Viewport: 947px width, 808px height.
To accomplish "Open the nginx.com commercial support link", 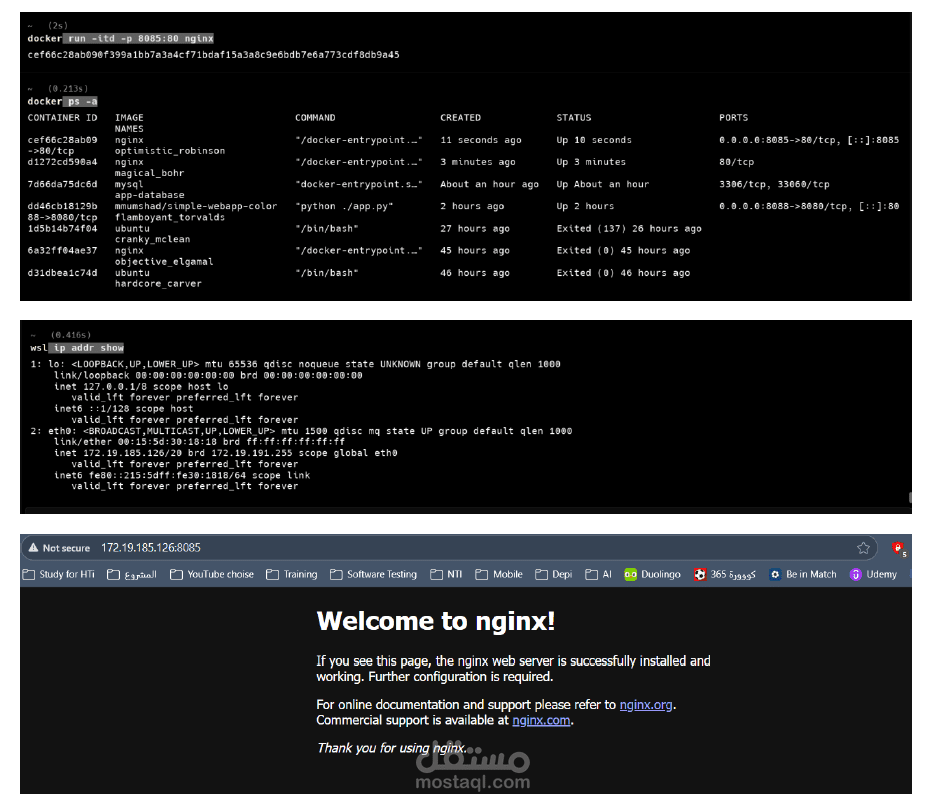I will 540,720.
